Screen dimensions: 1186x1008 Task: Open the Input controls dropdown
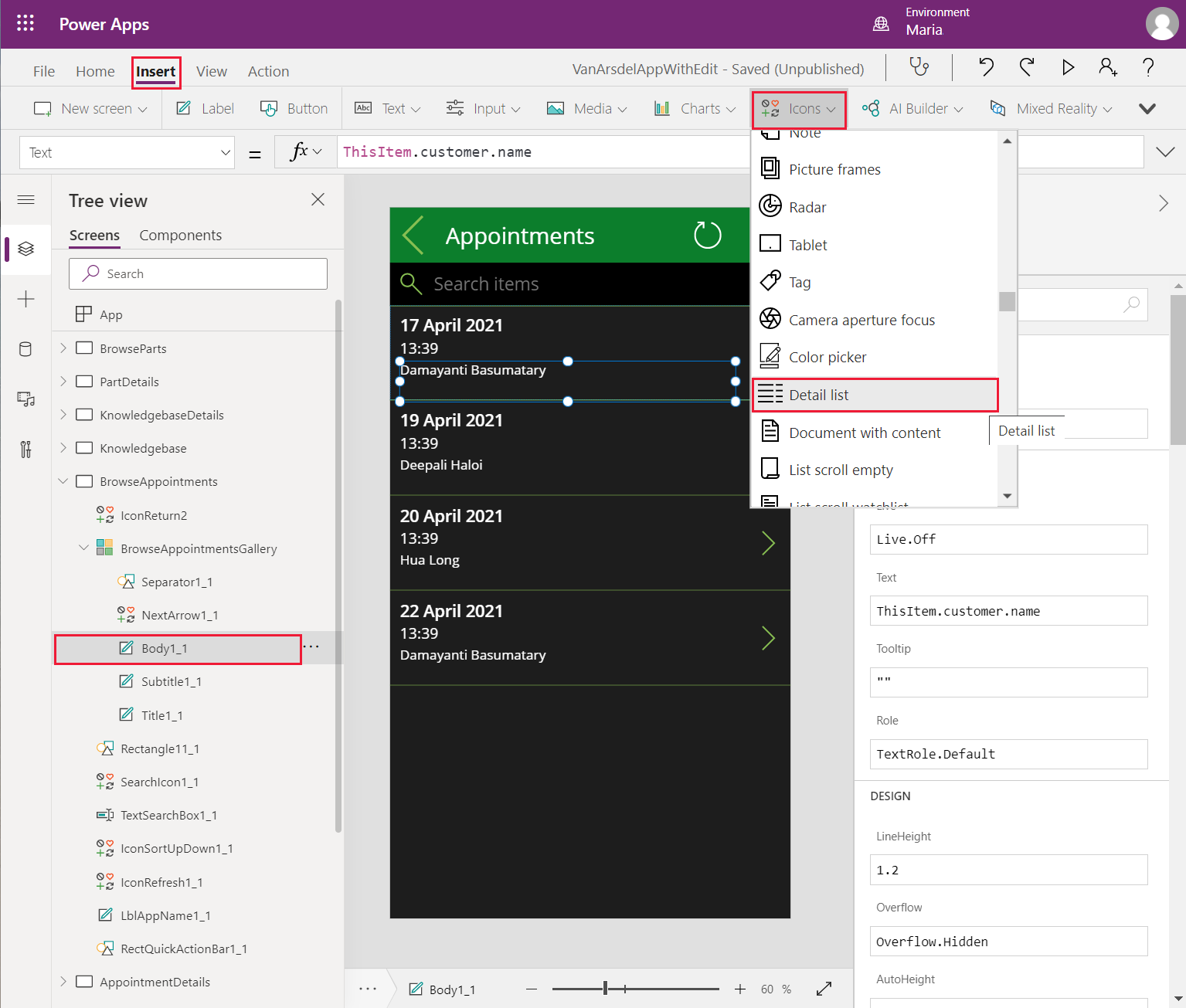point(484,108)
